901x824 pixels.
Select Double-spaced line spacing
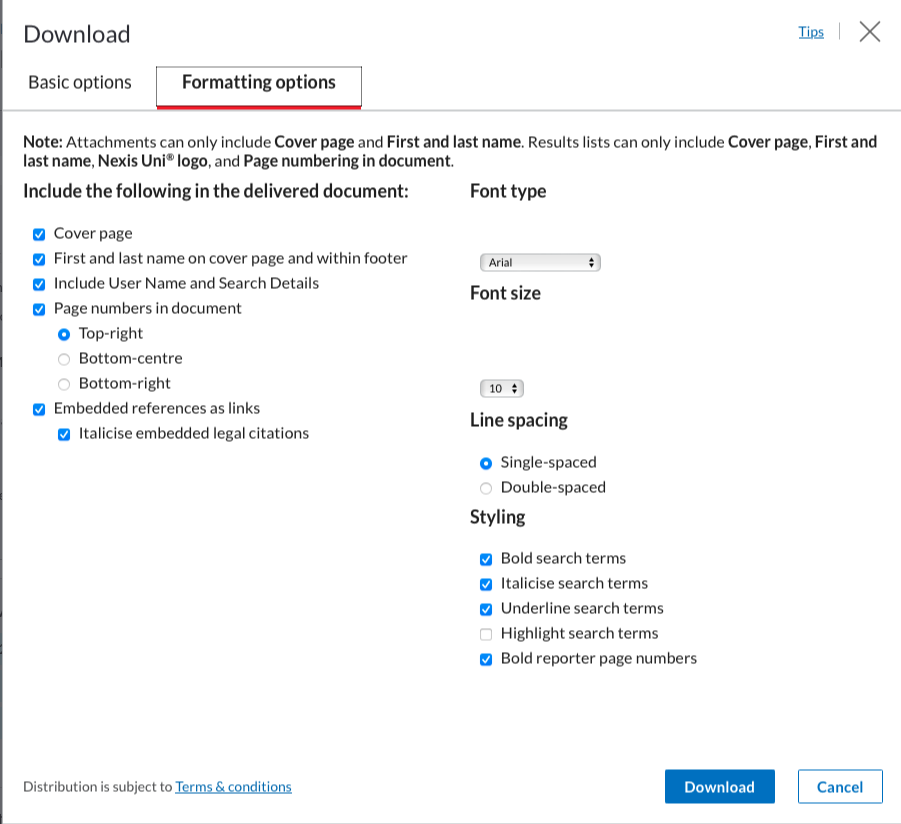click(x=486, y=488)
